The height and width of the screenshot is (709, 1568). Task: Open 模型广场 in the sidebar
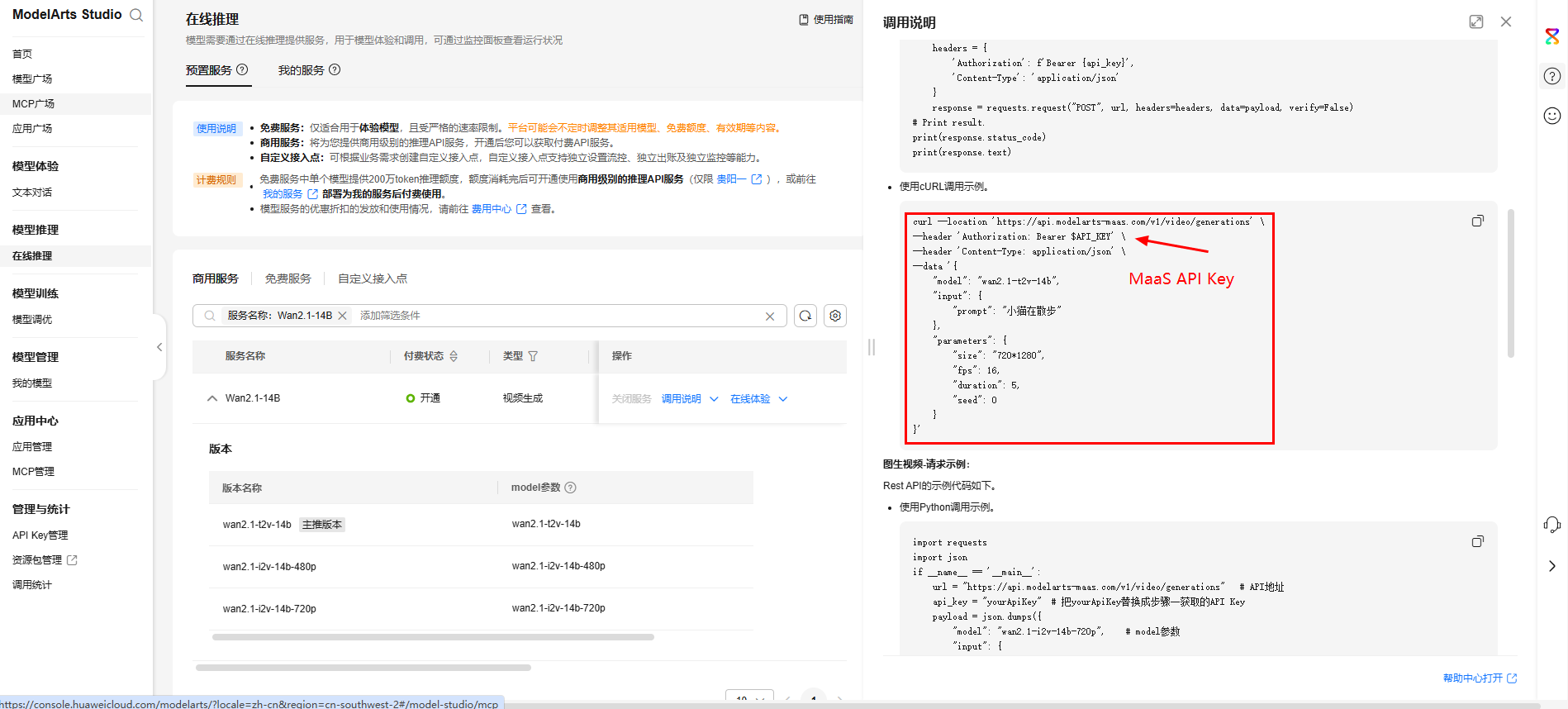32,79
